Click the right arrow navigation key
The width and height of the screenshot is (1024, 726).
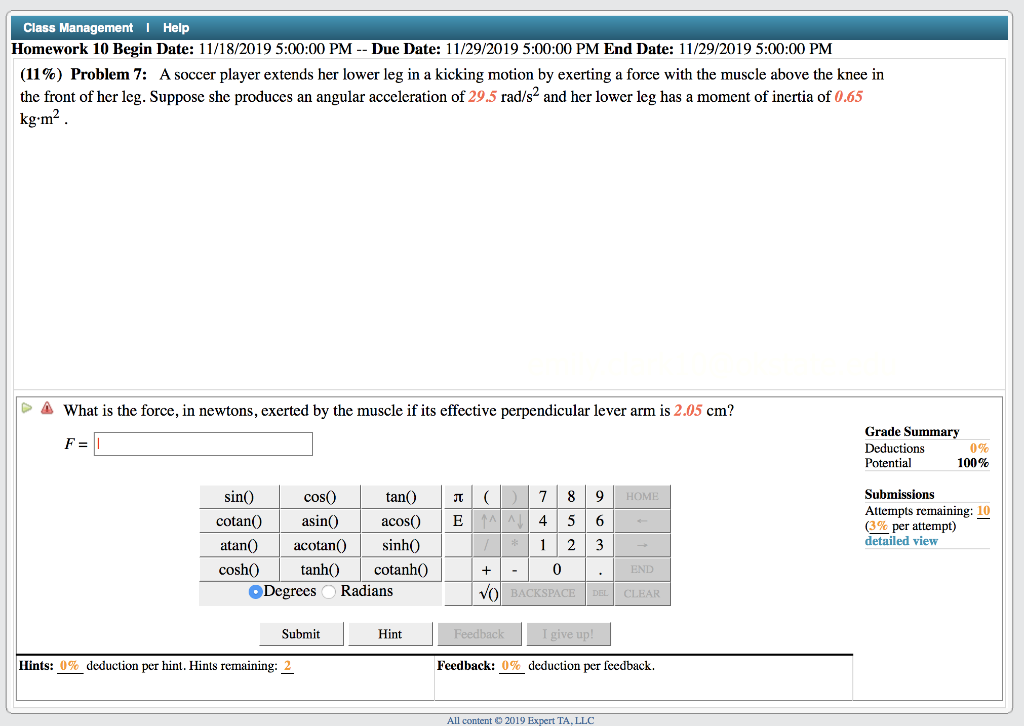pyautogui.click(x=641, y=544)
